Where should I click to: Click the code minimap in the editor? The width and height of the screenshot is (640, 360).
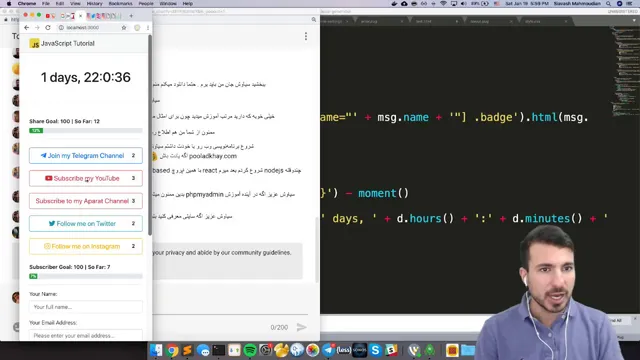624,71
